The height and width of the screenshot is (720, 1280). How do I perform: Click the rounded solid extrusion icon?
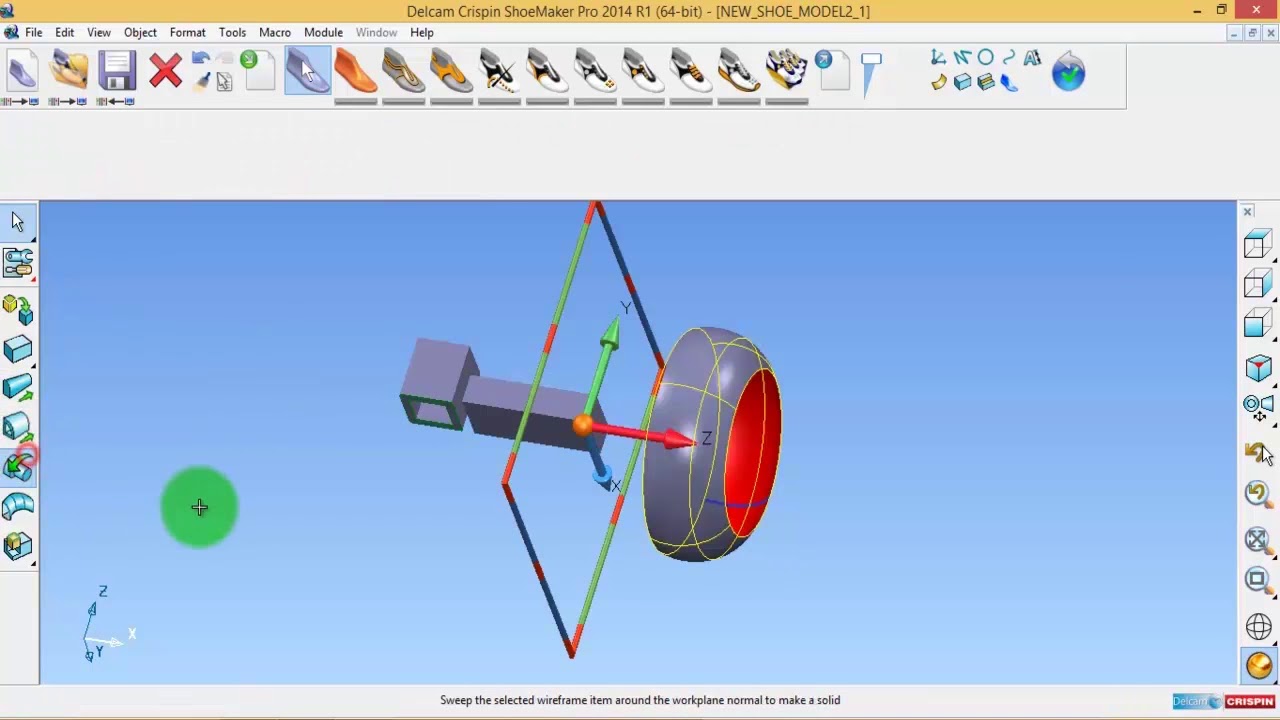(18, 427)
